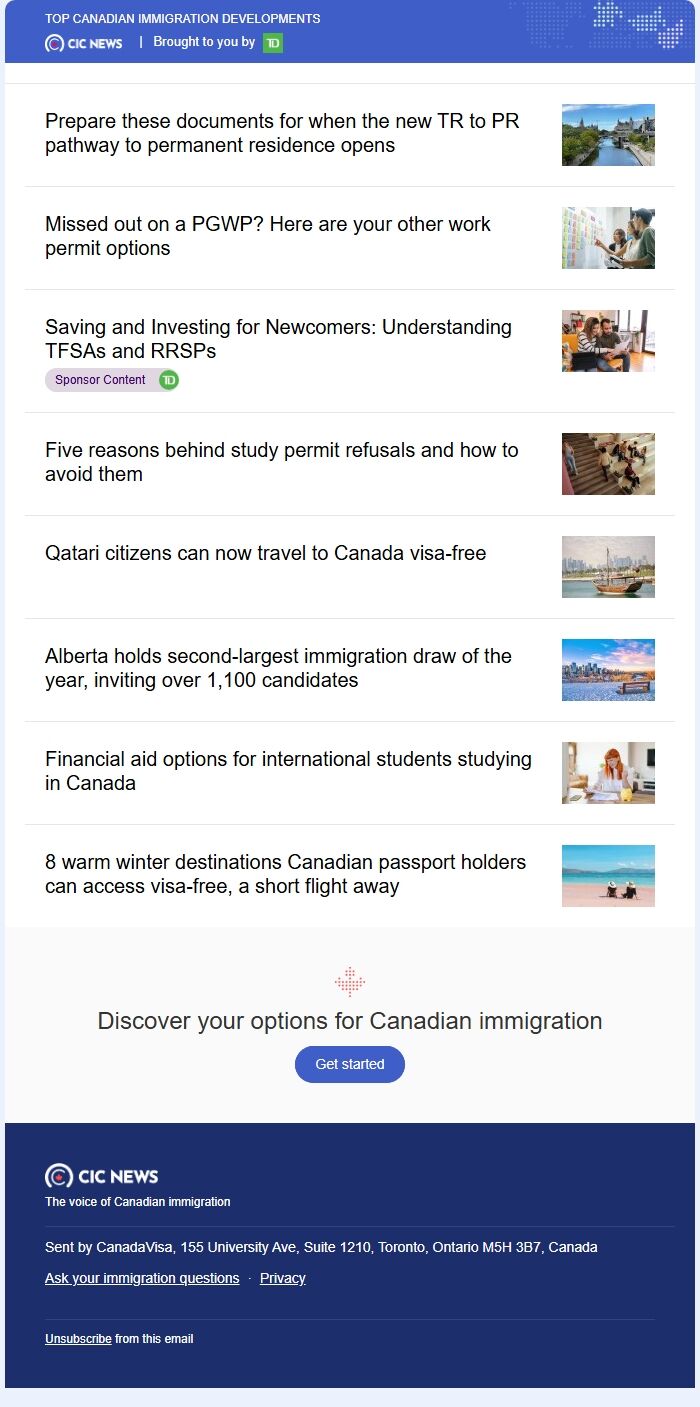Click the river canal thumbnail for the TR article
The height and width of the screenshot is (1407, 700).
608,135
